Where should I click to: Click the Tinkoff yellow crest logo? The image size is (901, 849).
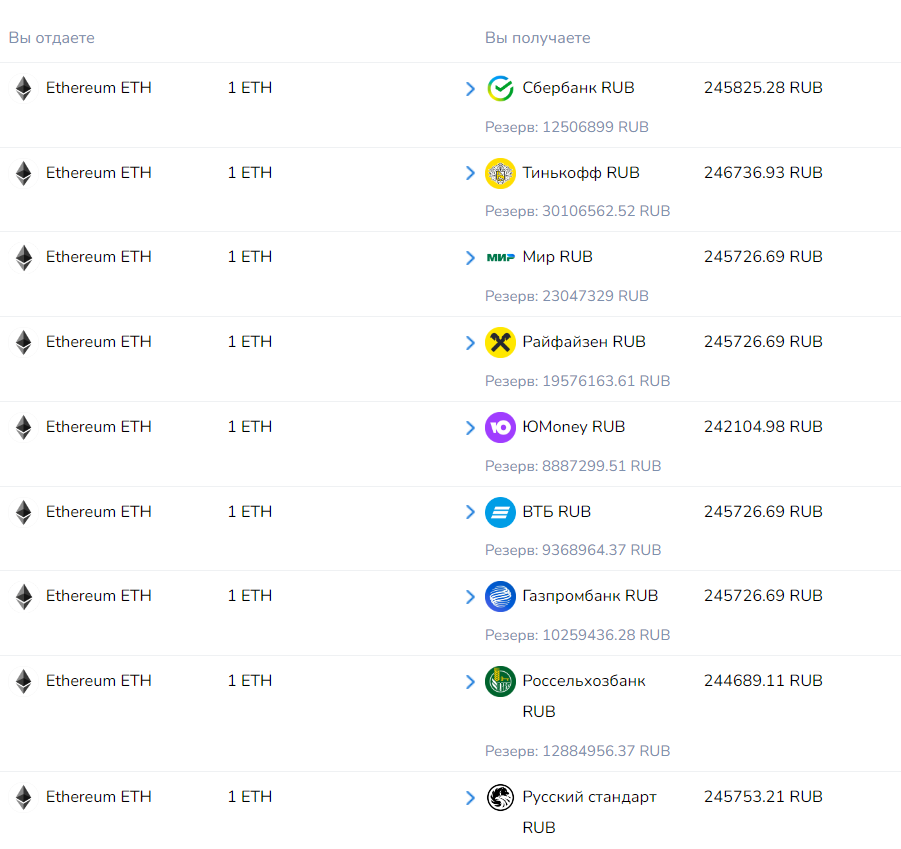(x=500, y=173)
